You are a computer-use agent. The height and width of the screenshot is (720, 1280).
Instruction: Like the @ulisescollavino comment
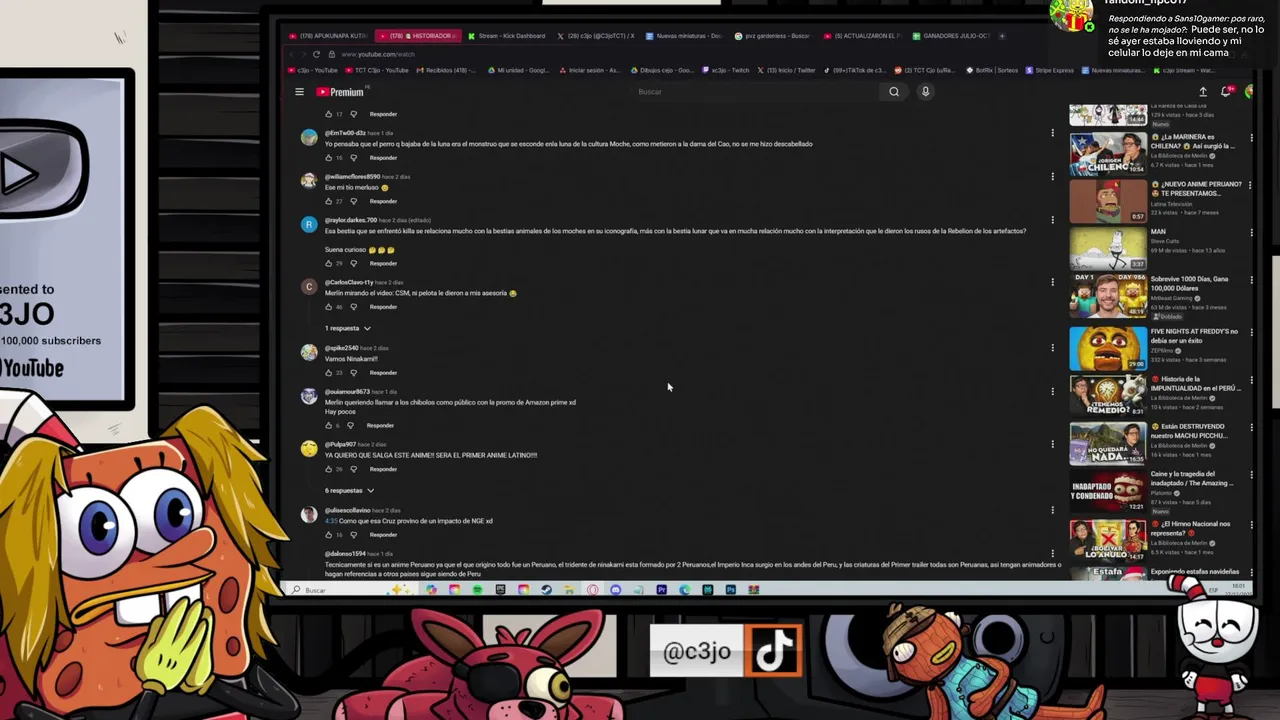point(328,535)
